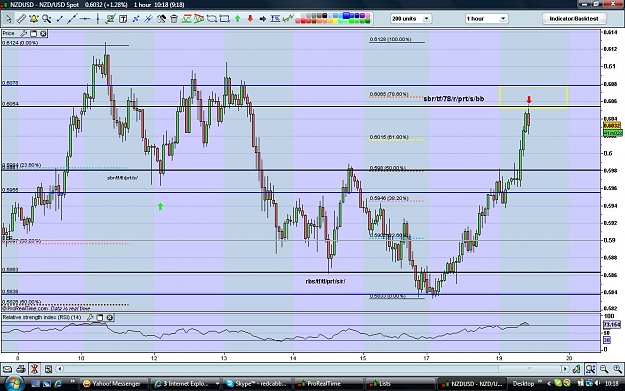Insert a black right arrow marker

coord(263,19)
